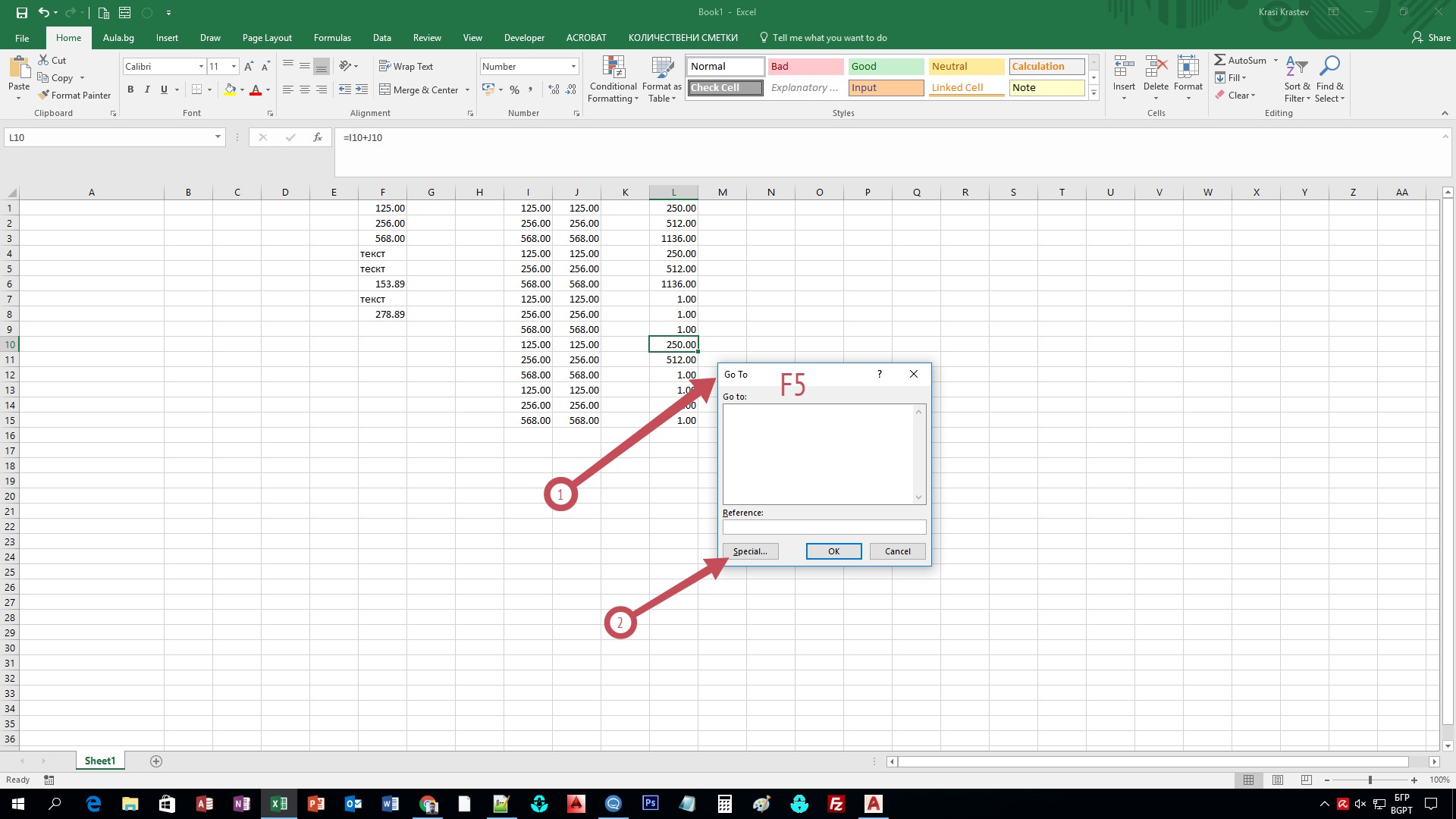Click the Format Painter brush icon

tap(44, 95)
